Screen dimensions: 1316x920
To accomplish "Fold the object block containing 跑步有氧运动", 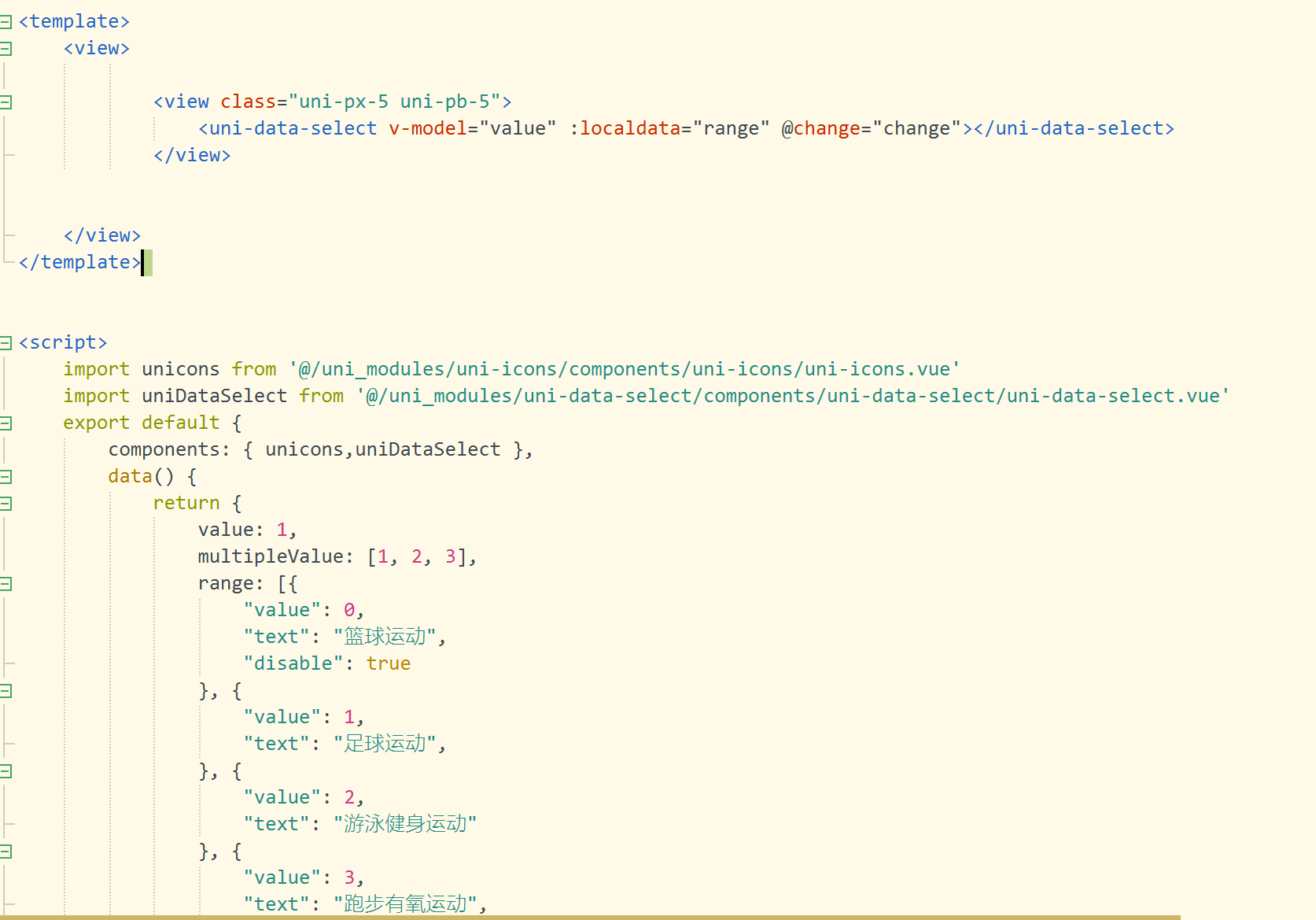I will coord(6,852).
